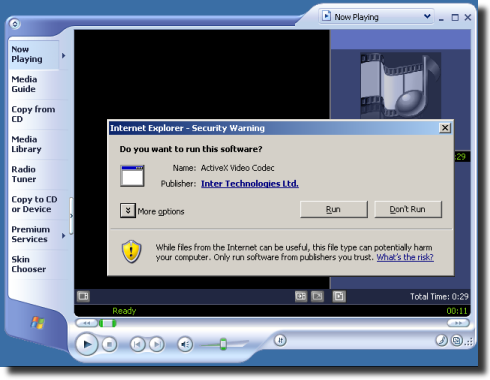Switch to skin mode icon
490x380 pixels.
click(457, 340)
